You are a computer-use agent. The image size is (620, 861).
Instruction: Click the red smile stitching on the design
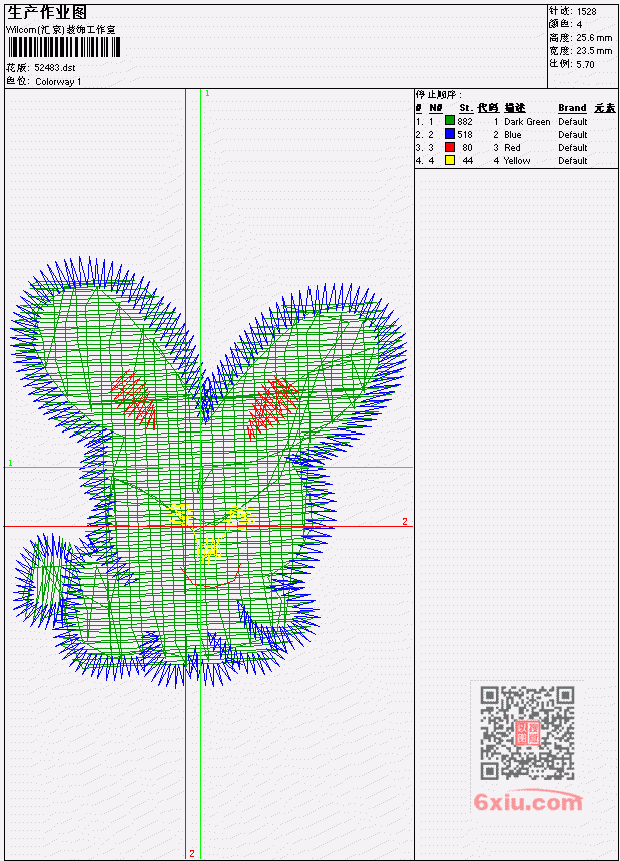(211, 578)
